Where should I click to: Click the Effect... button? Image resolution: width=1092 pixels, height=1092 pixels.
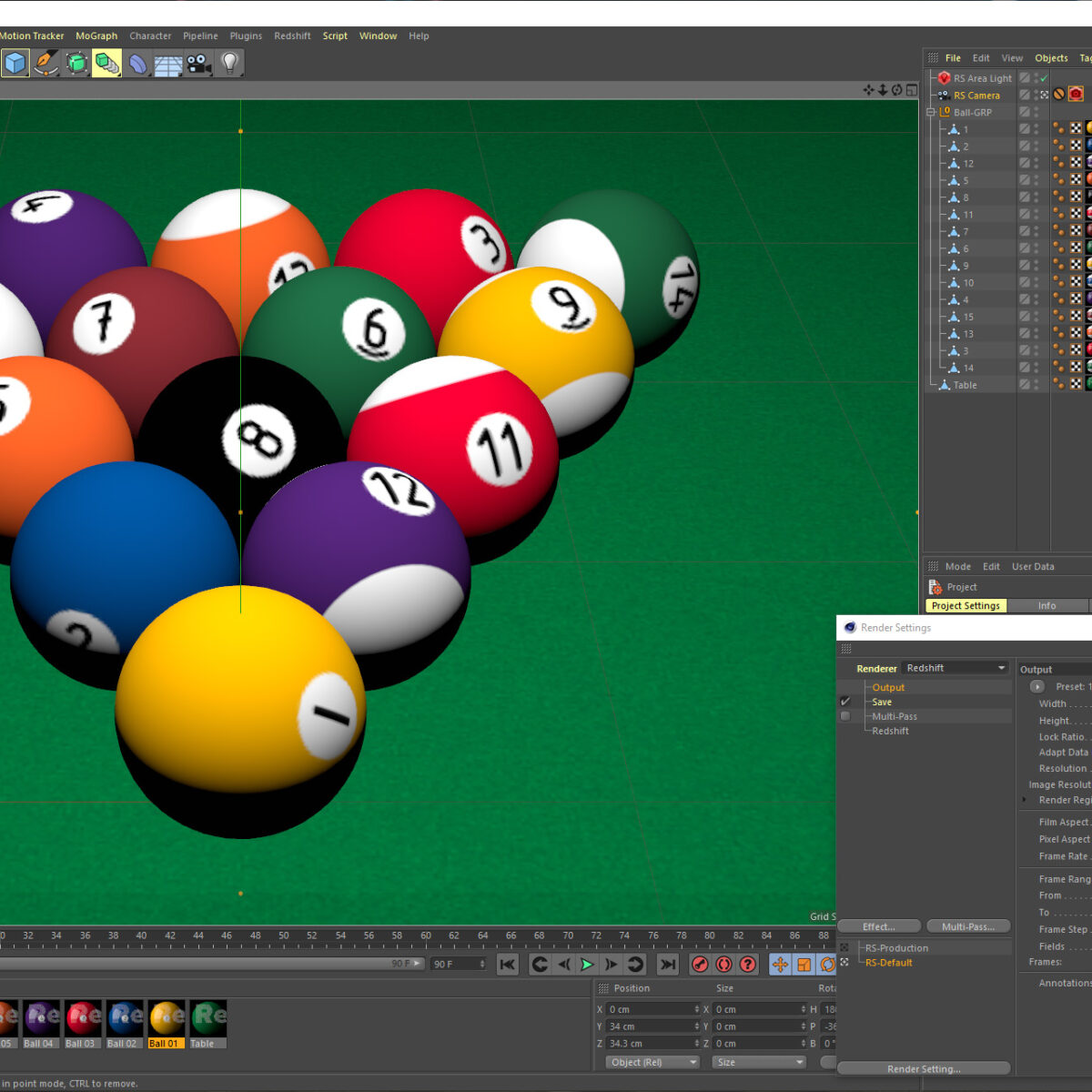click(879, 926)
